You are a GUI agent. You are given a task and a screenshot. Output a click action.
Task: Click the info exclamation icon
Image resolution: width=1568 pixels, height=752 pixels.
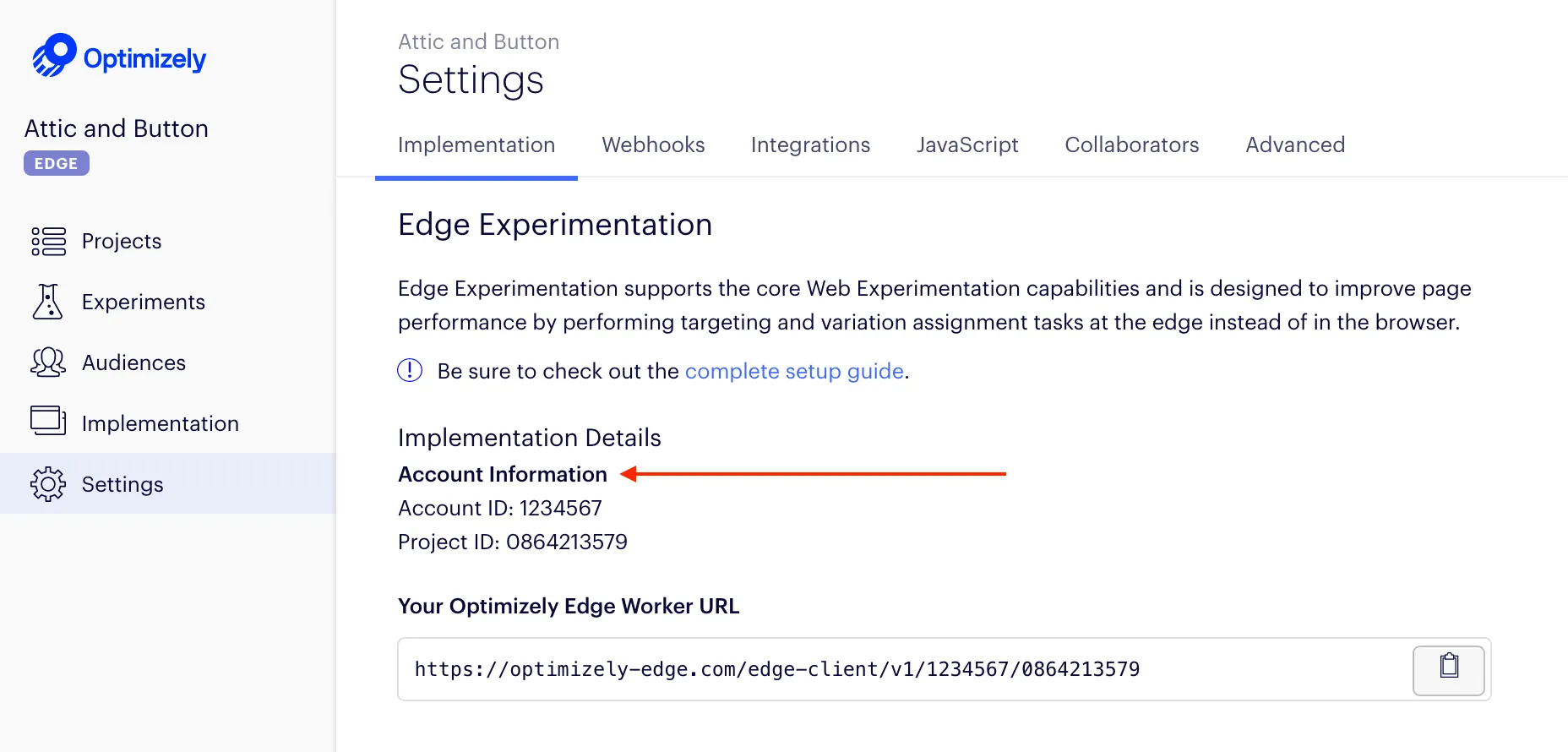point(410,370)
